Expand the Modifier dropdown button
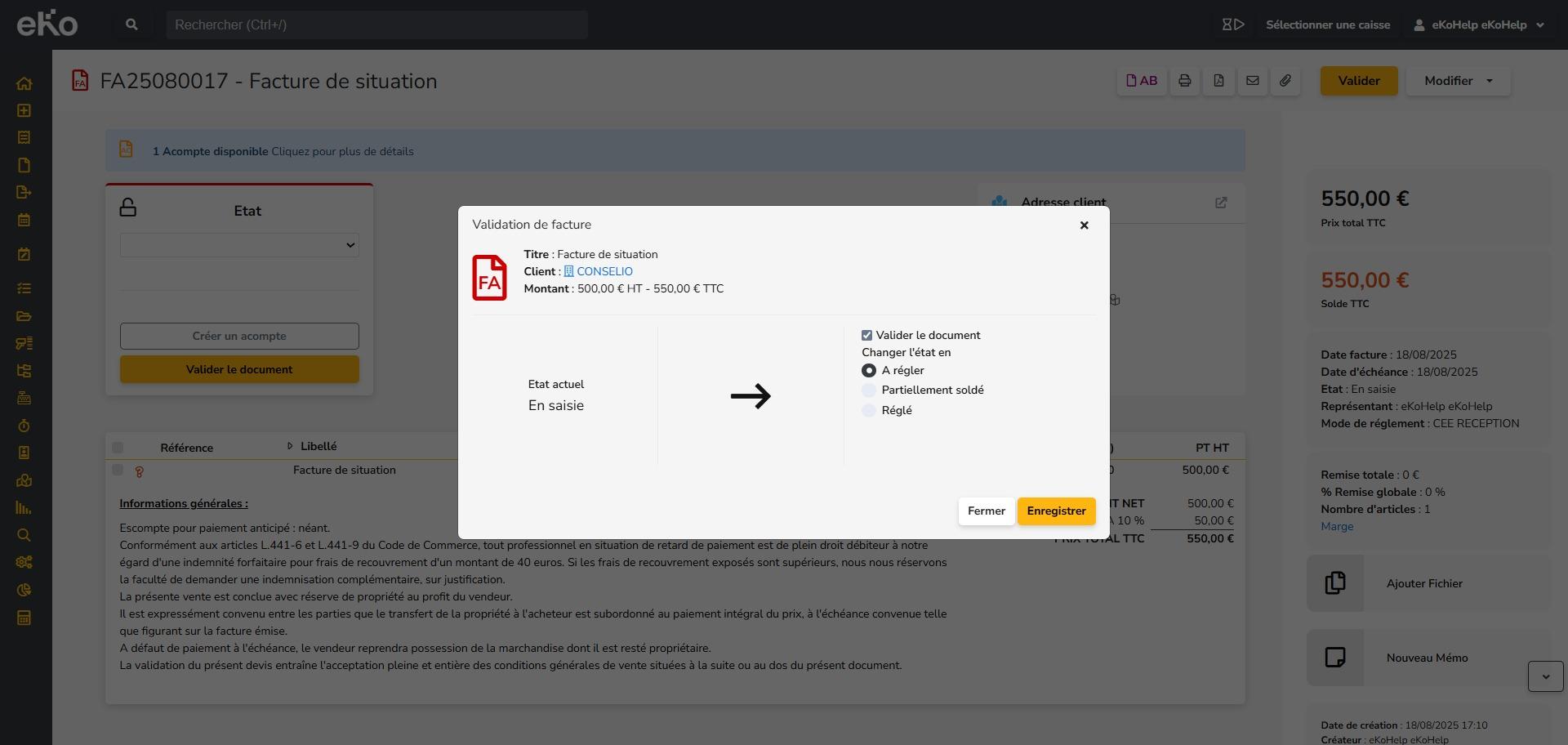Image resolution: width=1568 pixels, height=745 pixels. (1458, 81)
